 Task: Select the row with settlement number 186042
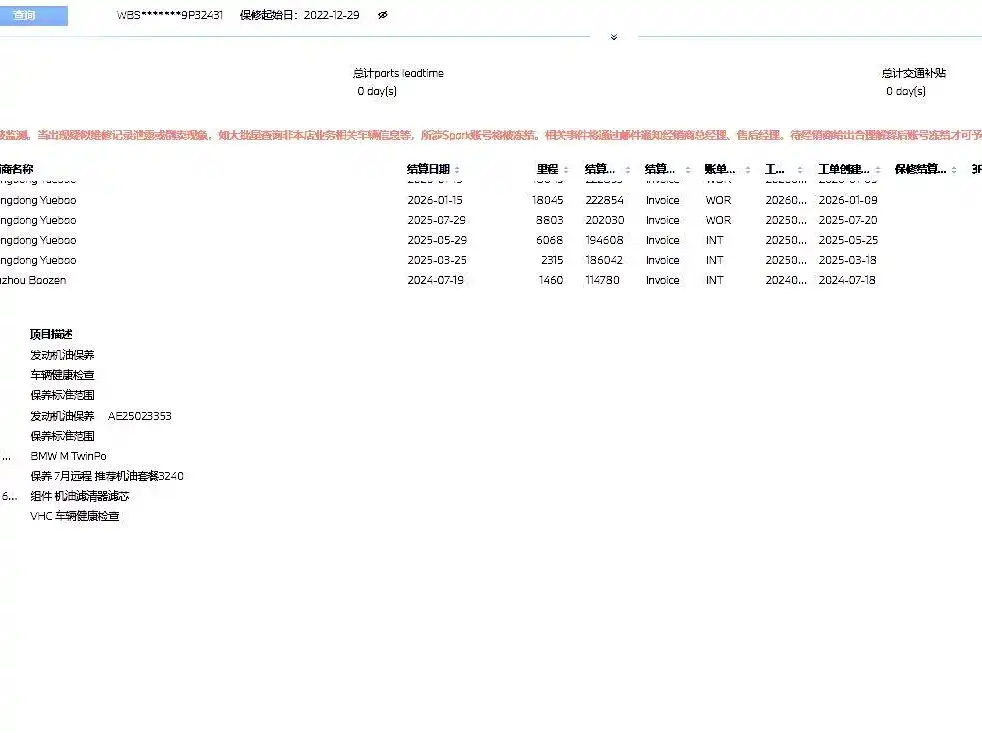tap(603, 260)
